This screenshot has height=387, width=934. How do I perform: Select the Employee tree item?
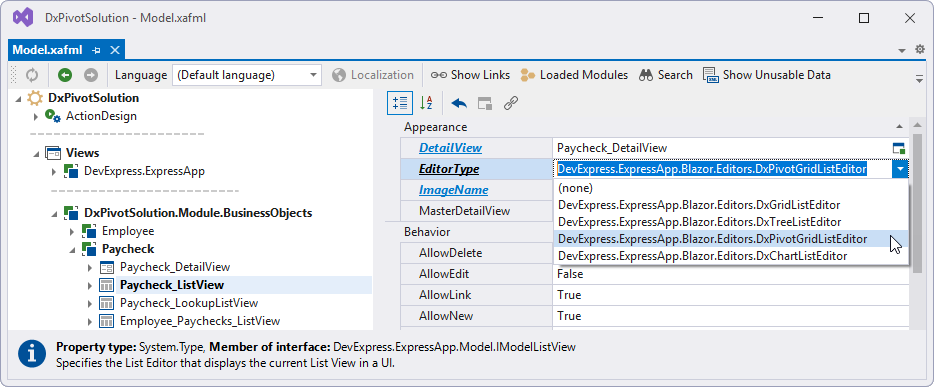(128, 231)
